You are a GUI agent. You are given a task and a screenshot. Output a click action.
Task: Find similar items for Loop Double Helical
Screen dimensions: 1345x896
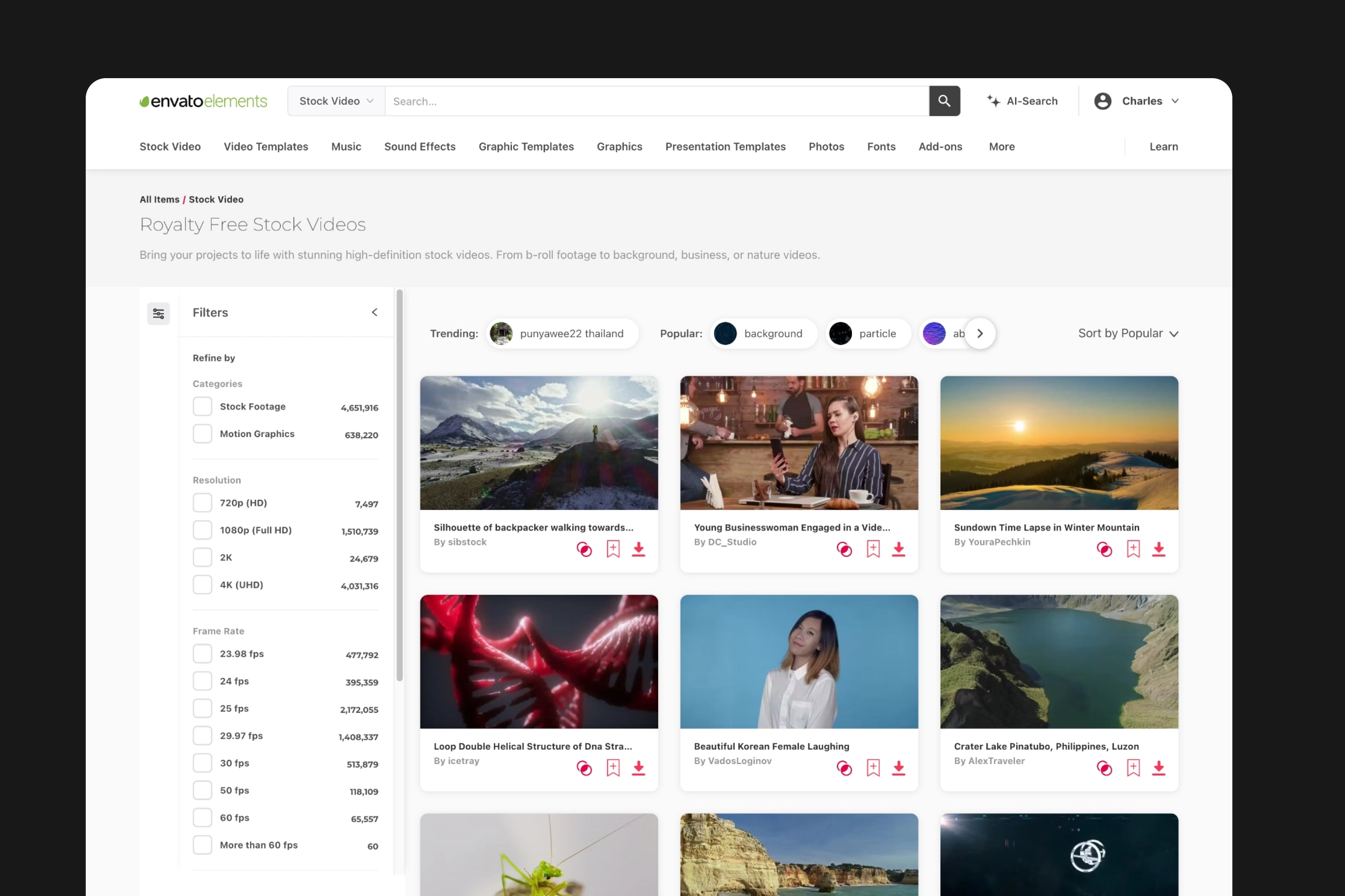[584, 769]
